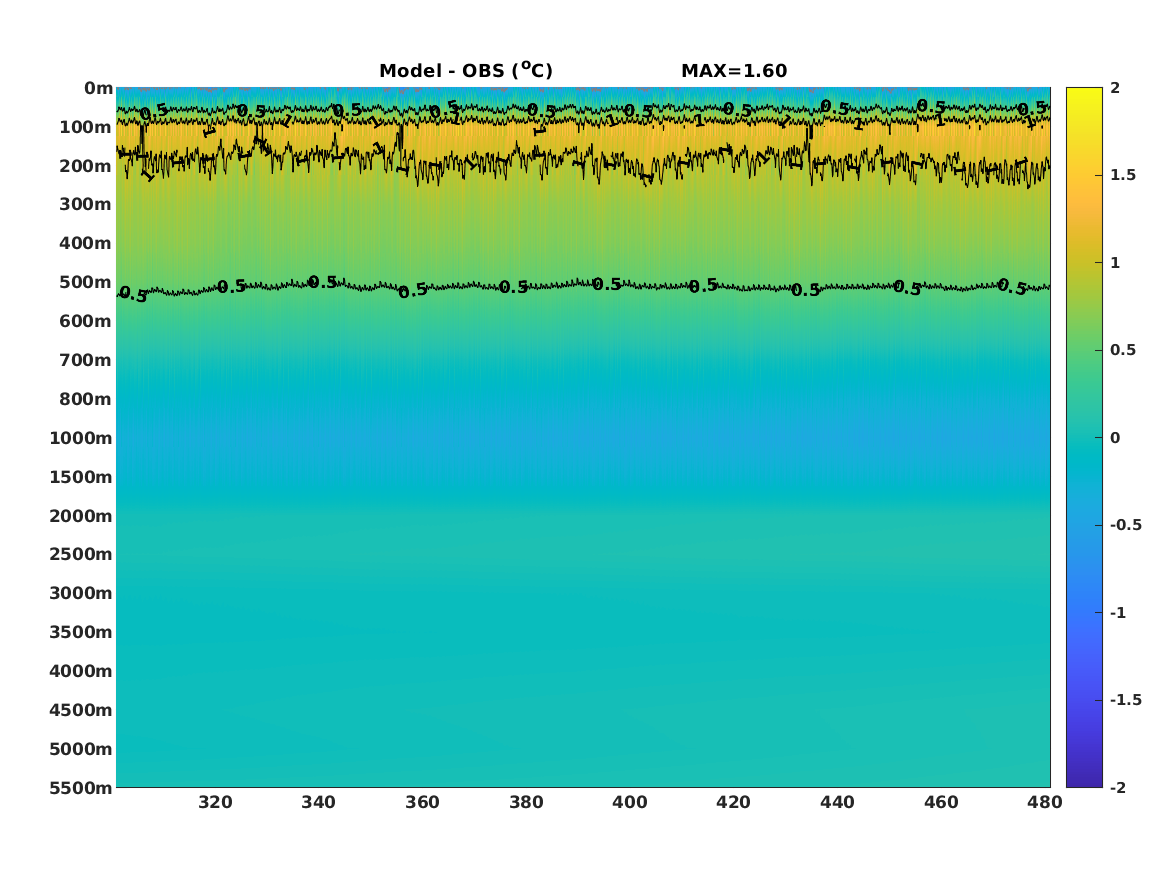Click the '440' x-axis tick label

(x=837, y=802)
